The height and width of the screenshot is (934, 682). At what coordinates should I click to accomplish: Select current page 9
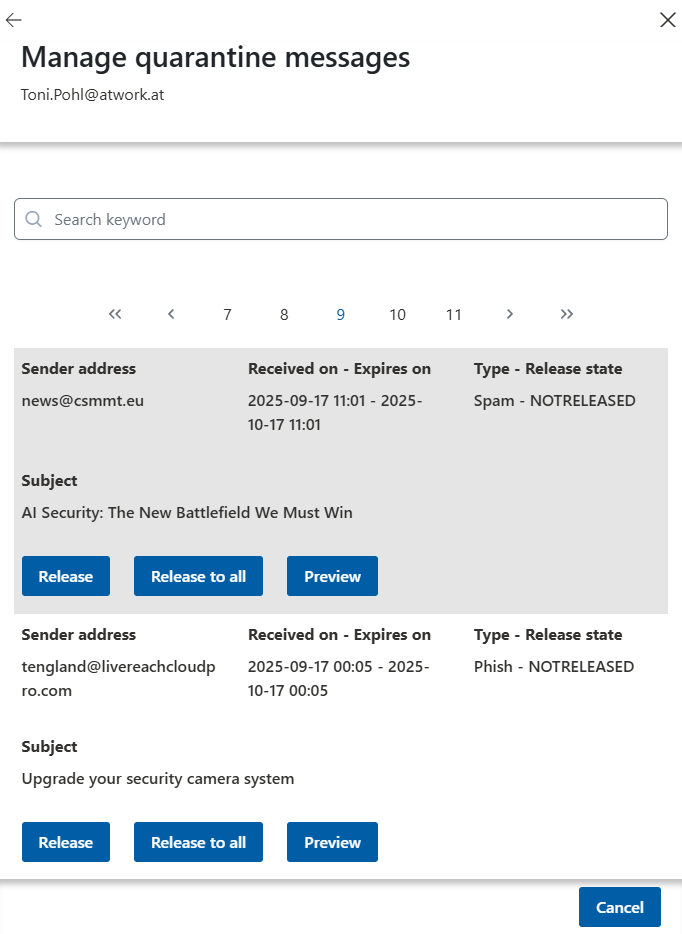tap(341, 315)
